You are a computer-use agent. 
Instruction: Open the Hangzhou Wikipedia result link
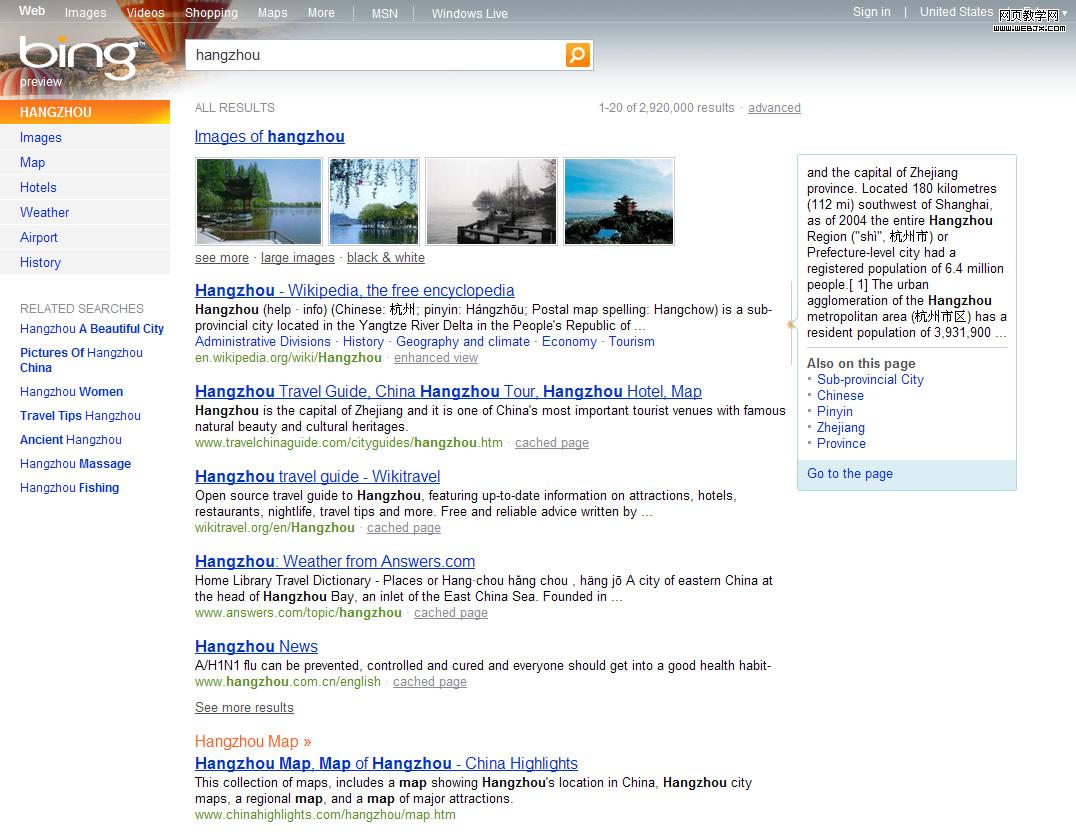[x=354, y=290]
